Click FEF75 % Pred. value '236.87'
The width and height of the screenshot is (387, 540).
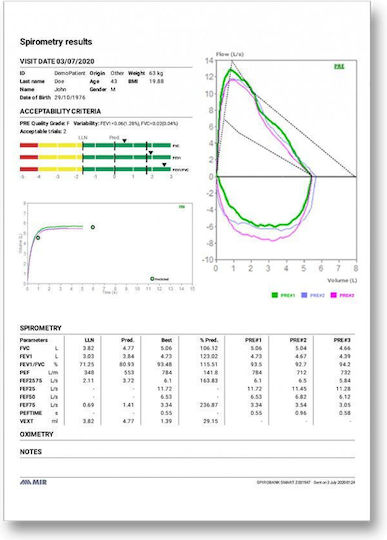[209, 405]
